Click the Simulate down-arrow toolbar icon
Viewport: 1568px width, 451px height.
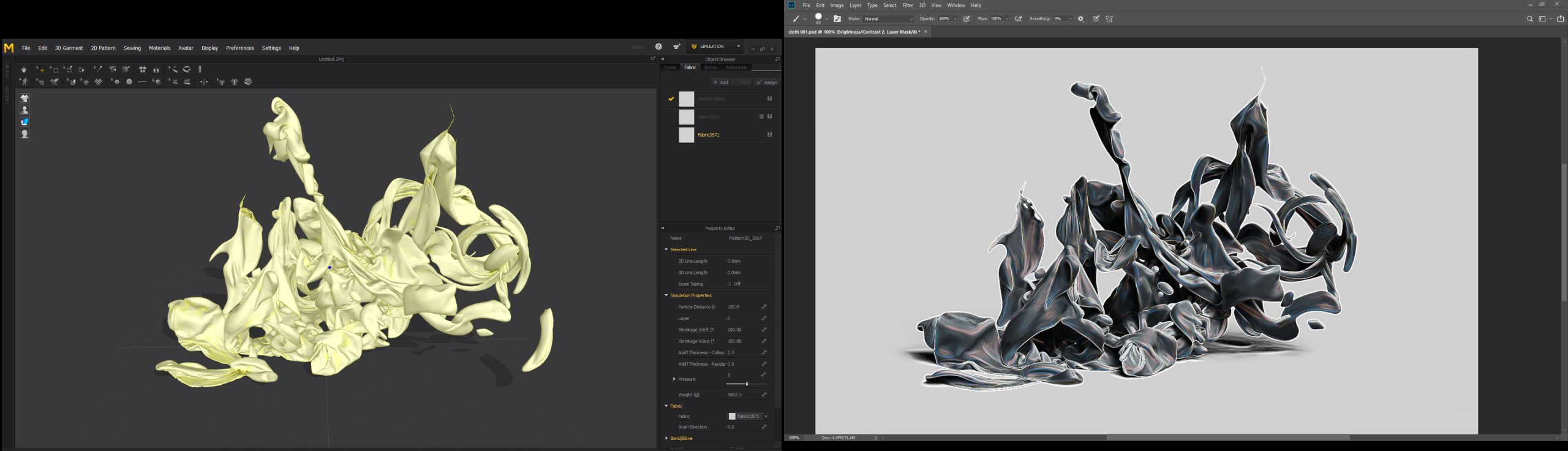24,70
